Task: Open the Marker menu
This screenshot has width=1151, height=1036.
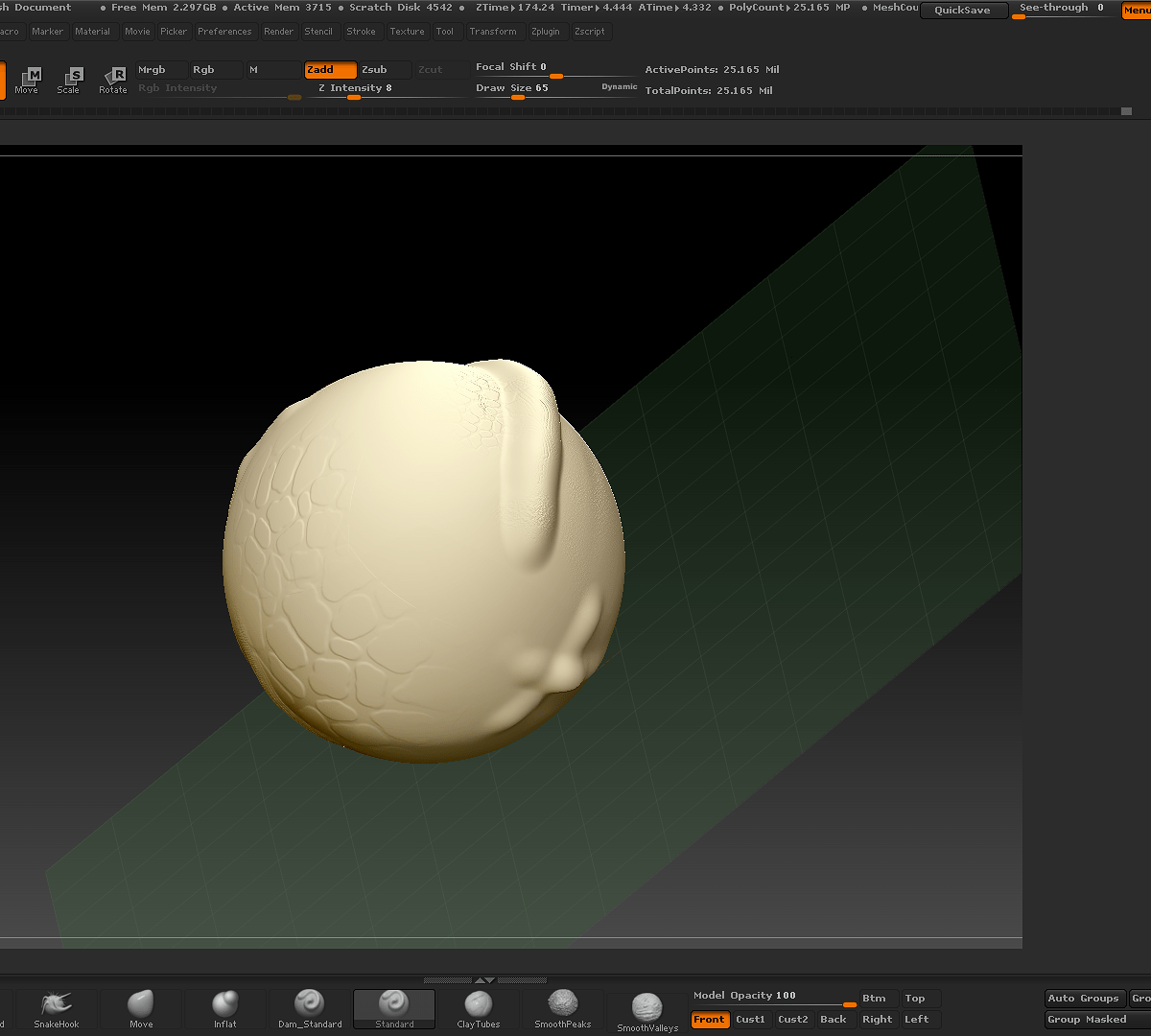Action: coord(48,32)
